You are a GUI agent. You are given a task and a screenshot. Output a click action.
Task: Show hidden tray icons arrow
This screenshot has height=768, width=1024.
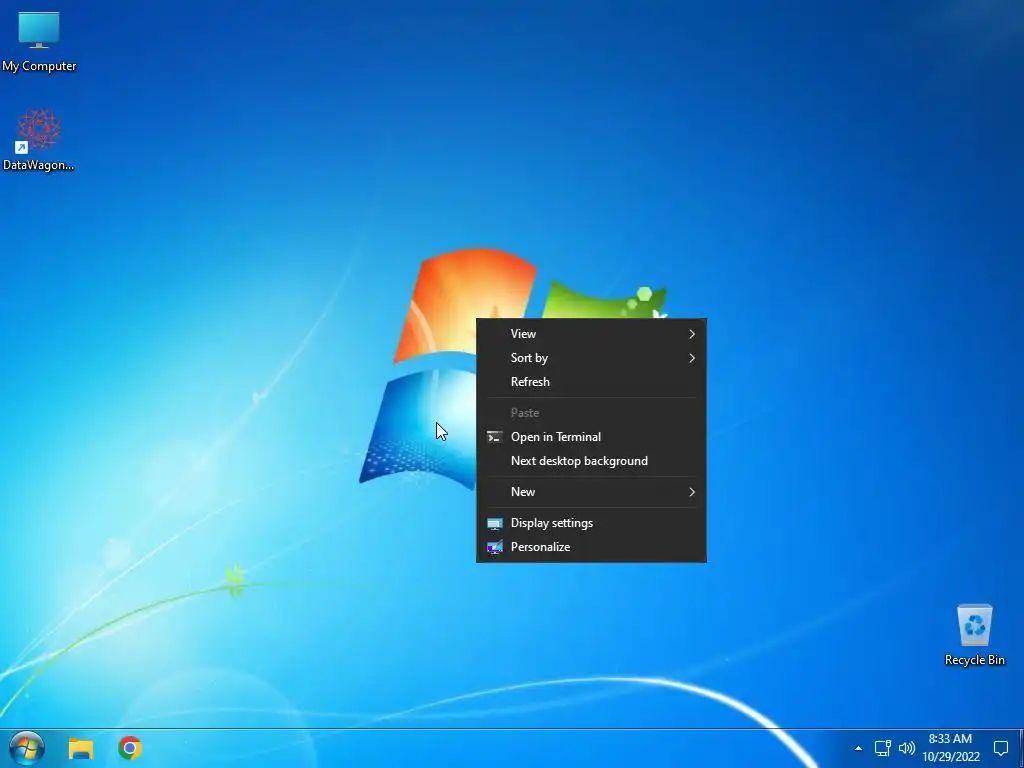[x=858, y=748]
